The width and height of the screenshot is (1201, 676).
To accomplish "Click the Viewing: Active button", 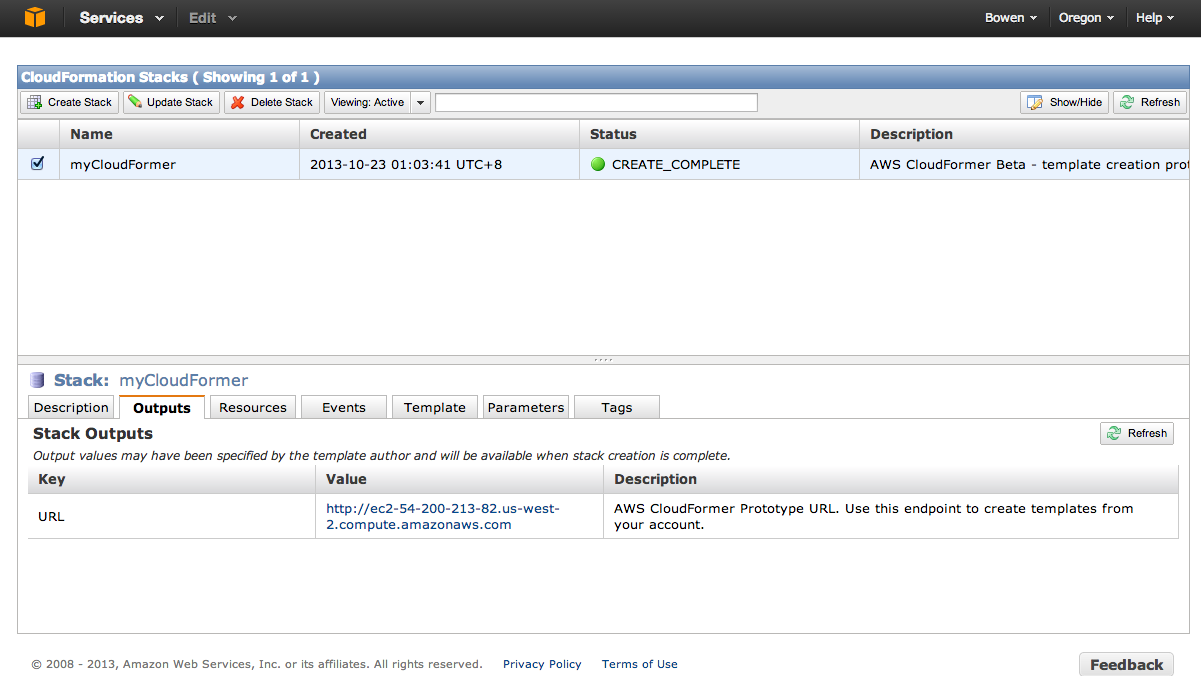I will point(368,102).
